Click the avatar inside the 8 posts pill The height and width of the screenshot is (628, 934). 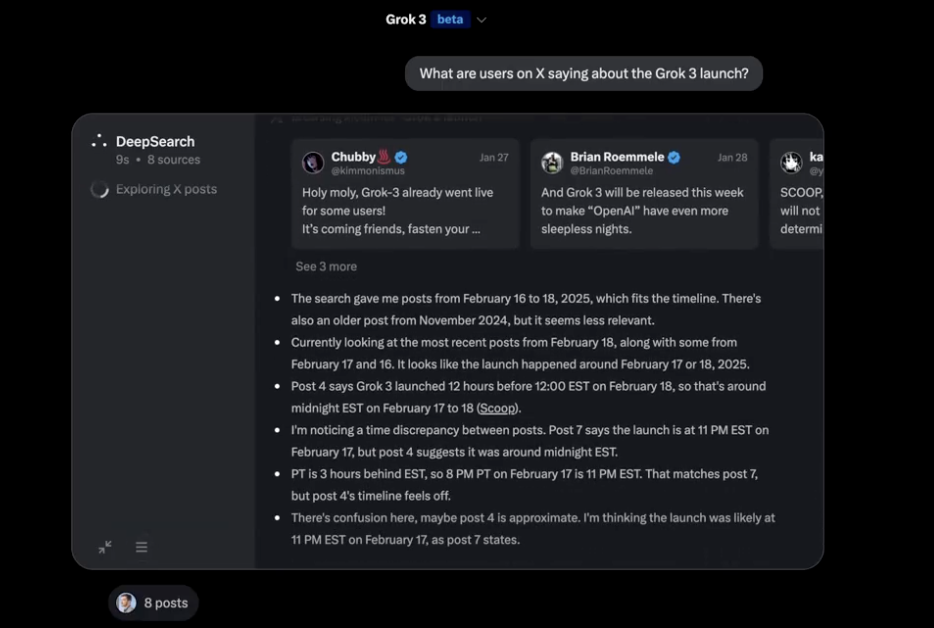point(125,602)
